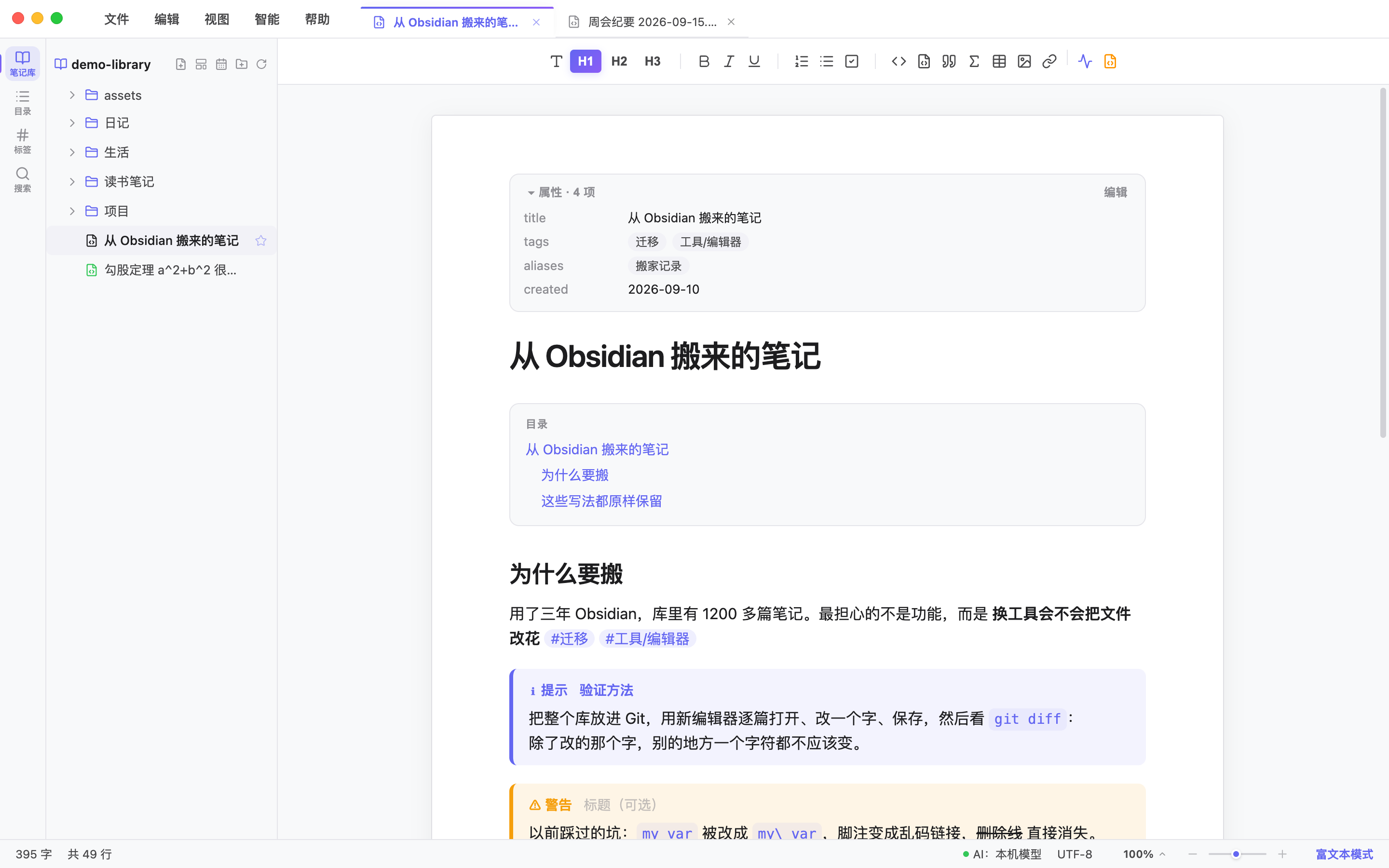The height and width of the screenshot is (868, 1389).
Task: Insert a task checkbox list
Action: (851, 61)
